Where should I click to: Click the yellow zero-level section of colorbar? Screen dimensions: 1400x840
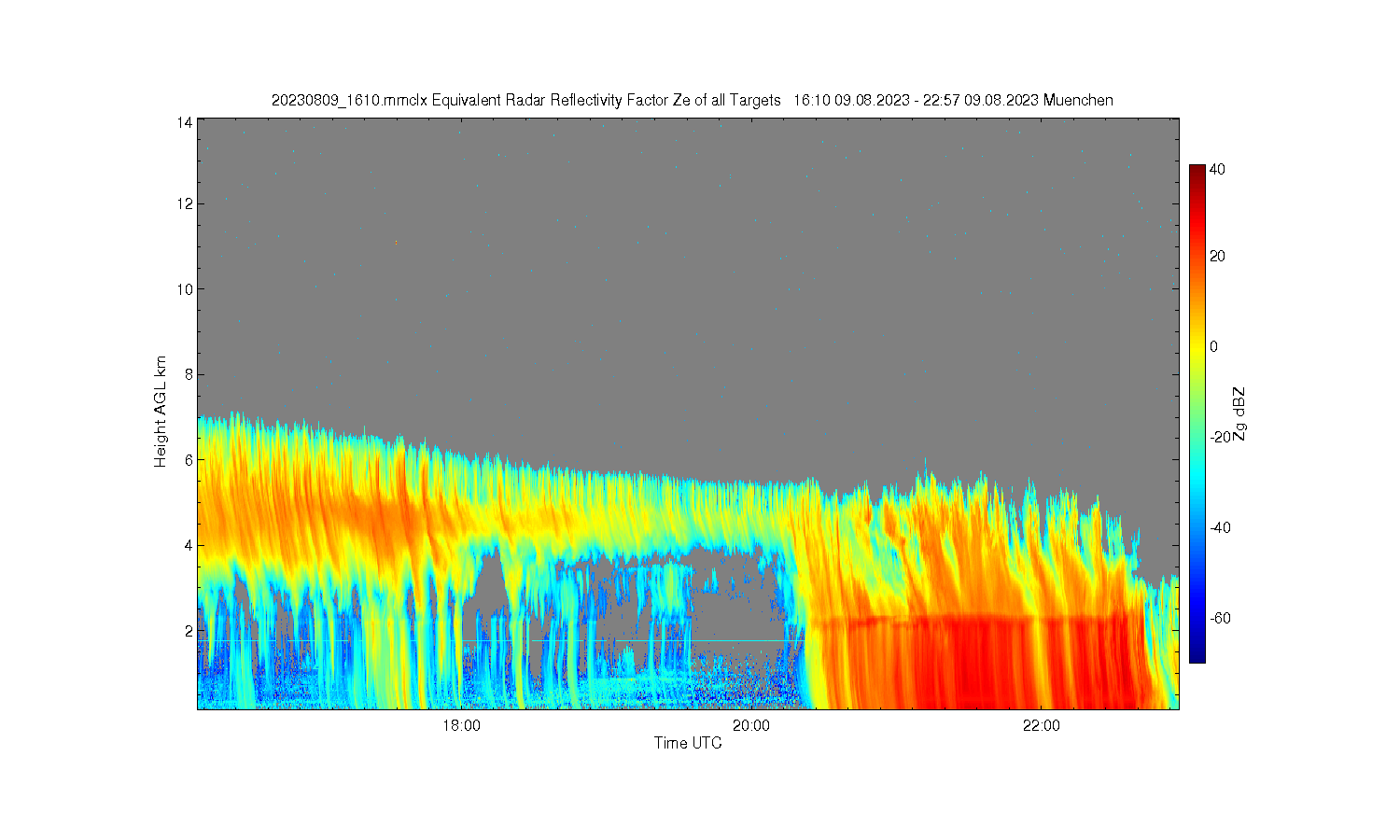(x=1197, y=346)
